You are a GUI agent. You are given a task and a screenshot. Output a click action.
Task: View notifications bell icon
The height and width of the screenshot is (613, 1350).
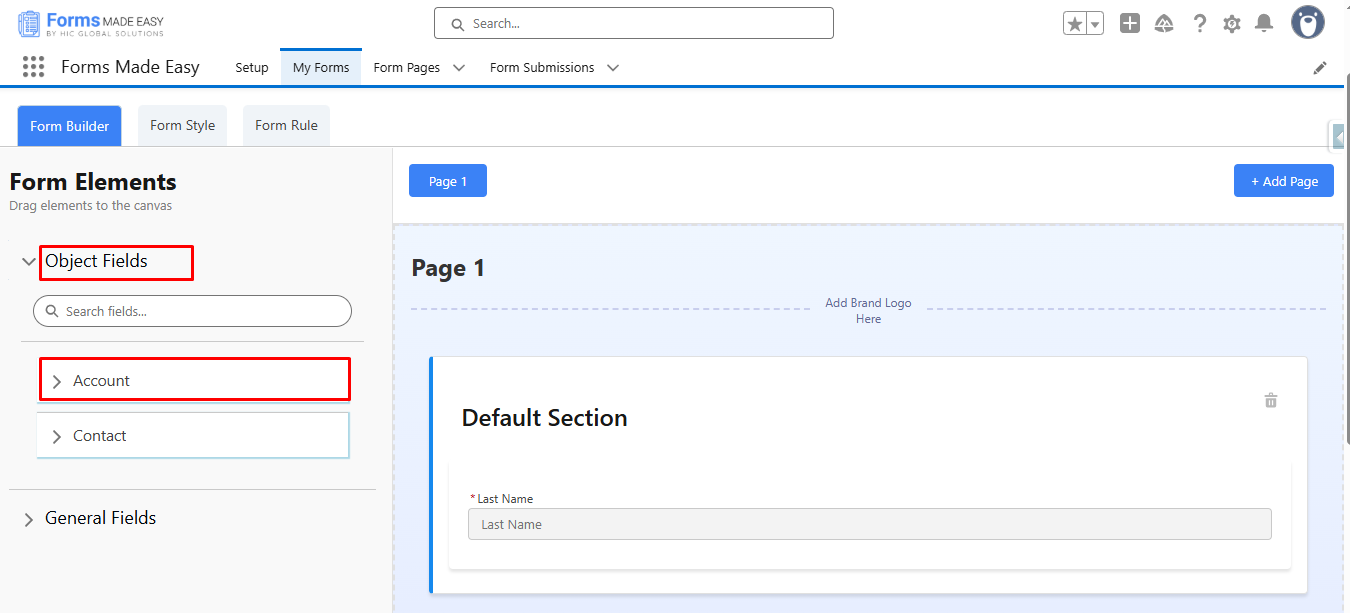(1265, 24)
